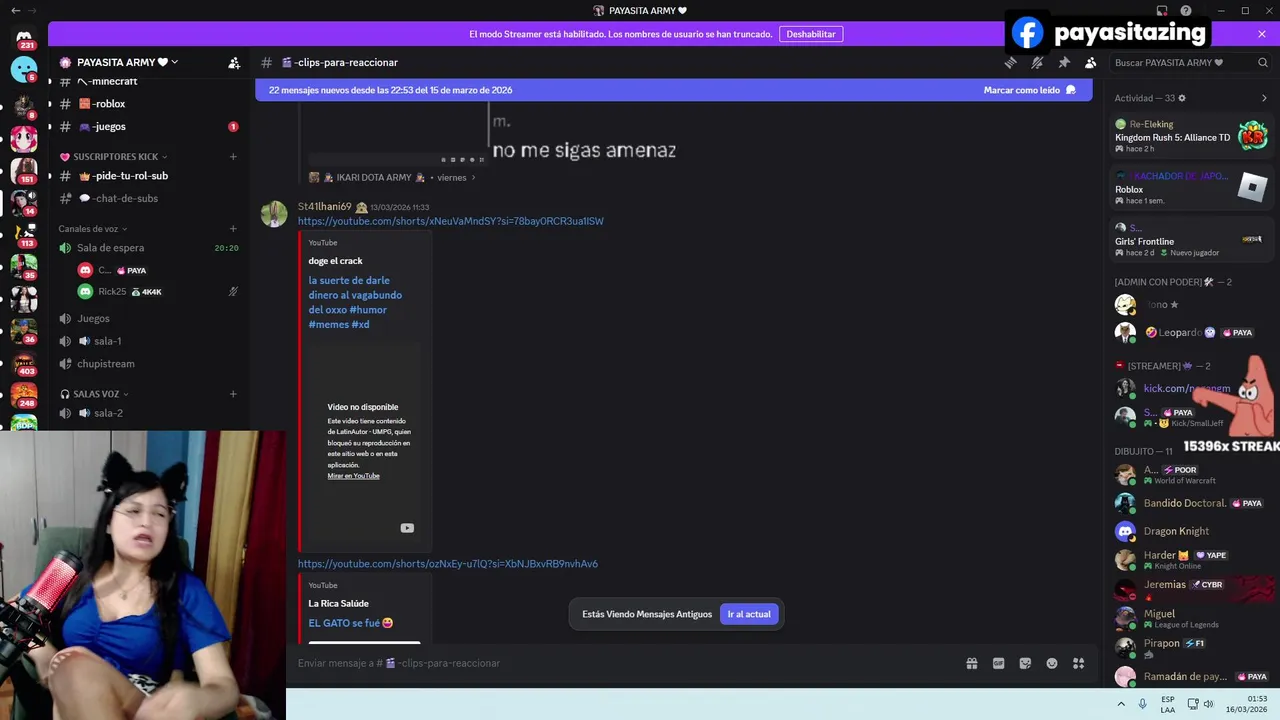
Task: Collapse the Canales de voz category
Action: [94, 229]
